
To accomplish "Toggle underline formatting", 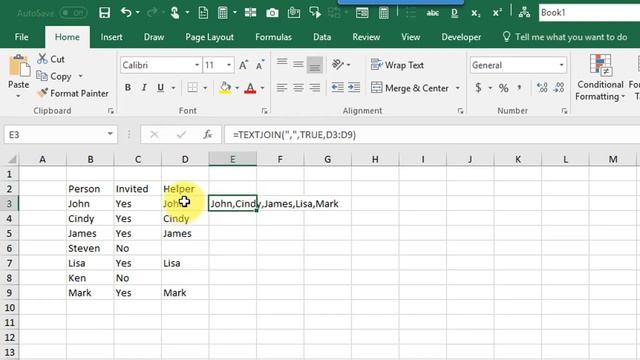I will click(160, 88).
